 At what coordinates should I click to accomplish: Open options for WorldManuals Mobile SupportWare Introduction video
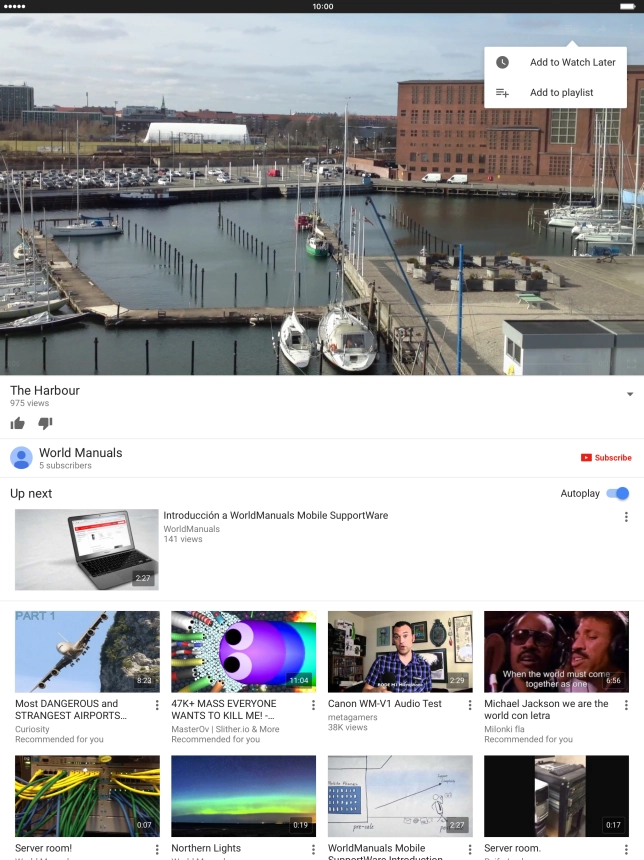(x=470, y=849)
